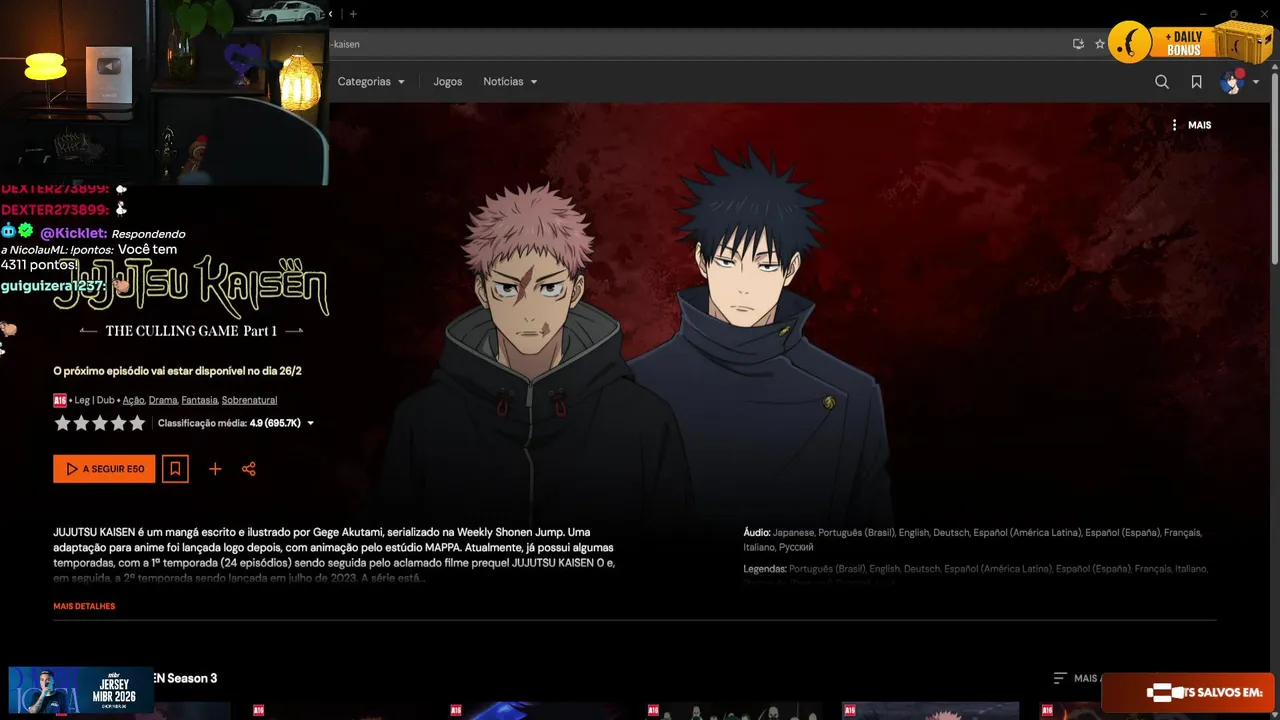
Task: Open the Categorias dropdown menu
Action: 371,82
